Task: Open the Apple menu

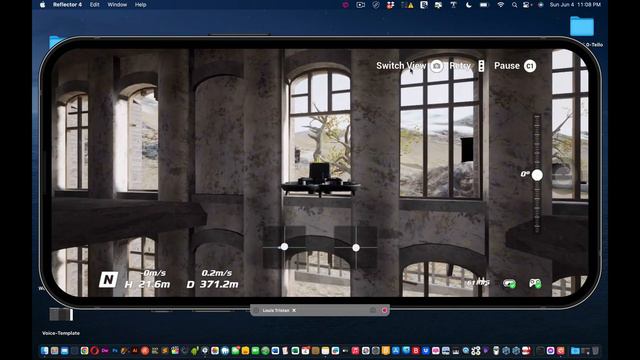Action: (42, 4)
